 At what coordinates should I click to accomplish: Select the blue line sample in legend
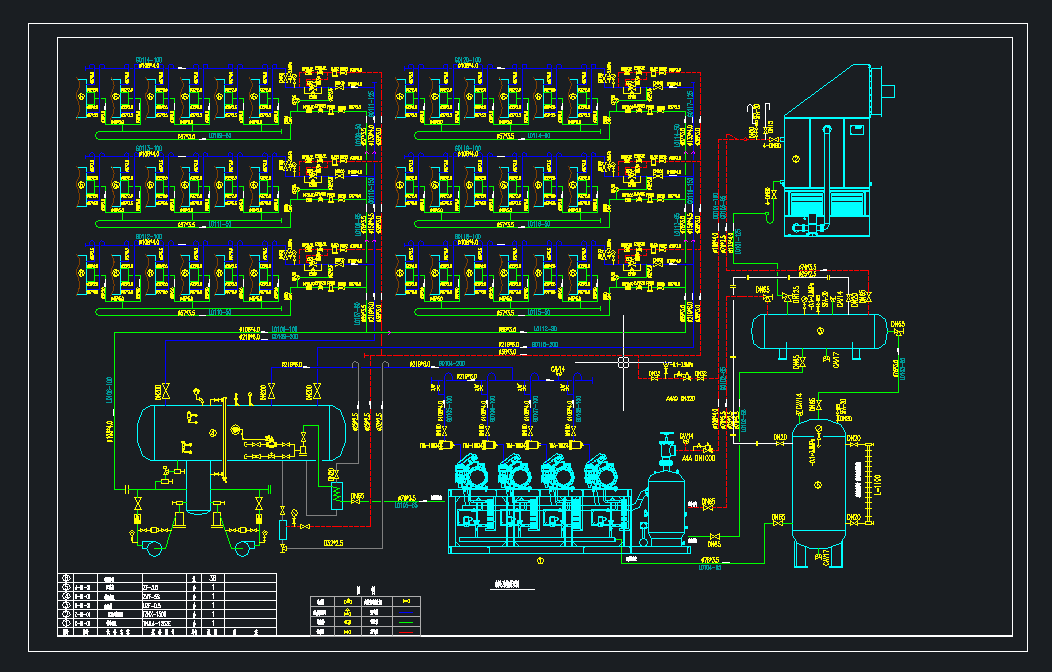406,612
